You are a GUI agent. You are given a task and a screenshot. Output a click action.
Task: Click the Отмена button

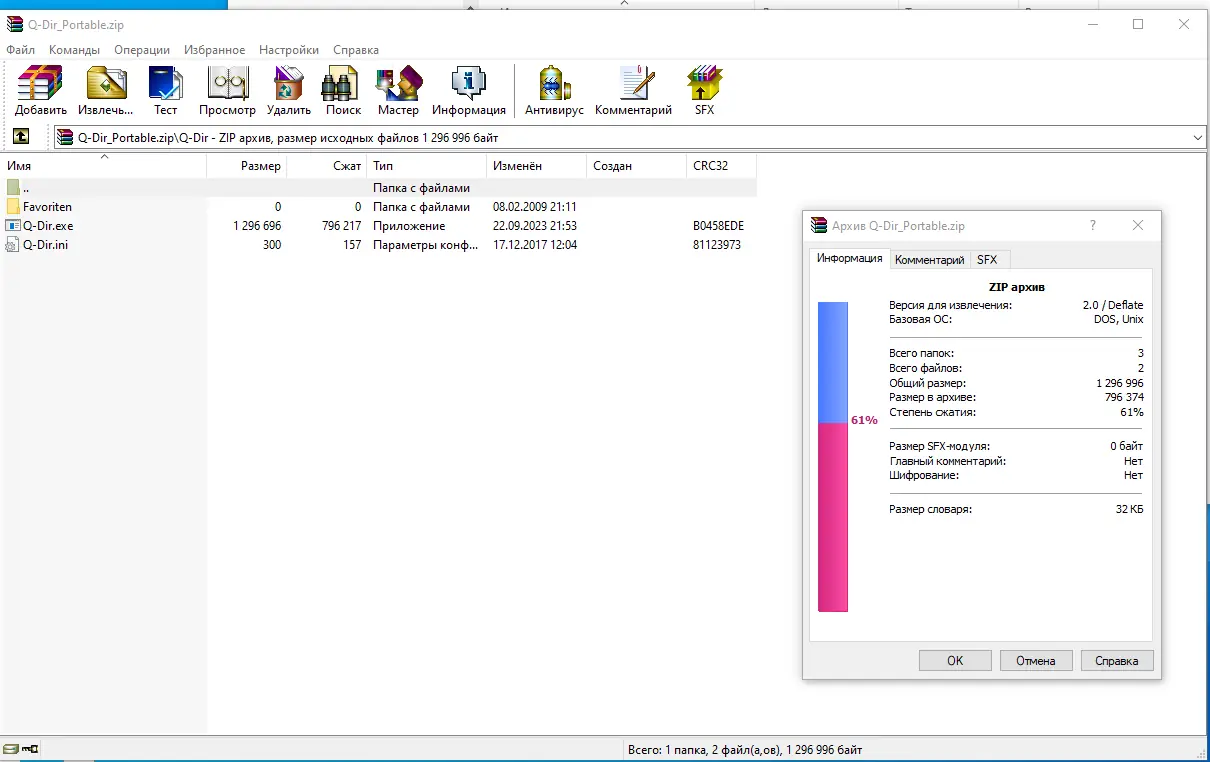point(1036,661)
